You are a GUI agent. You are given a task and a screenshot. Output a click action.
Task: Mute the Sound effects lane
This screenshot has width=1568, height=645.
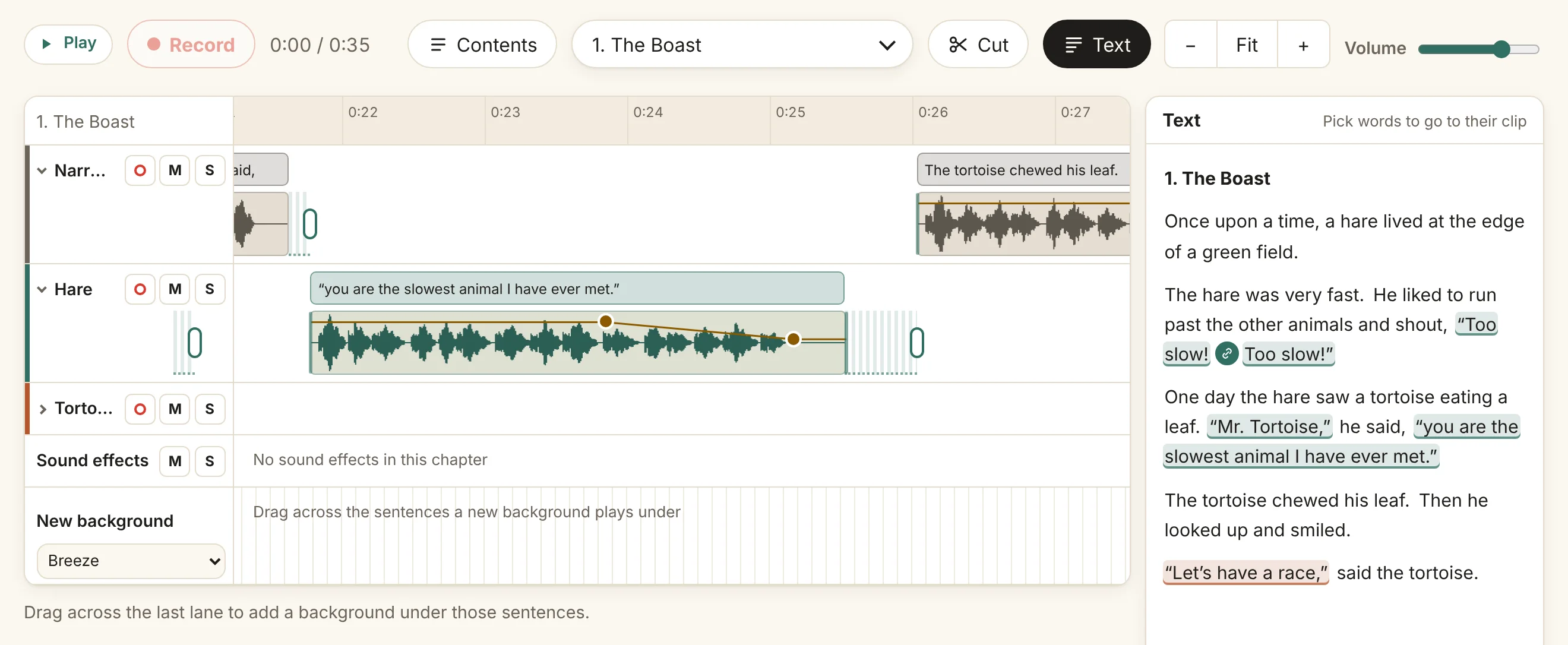(175, 461)
